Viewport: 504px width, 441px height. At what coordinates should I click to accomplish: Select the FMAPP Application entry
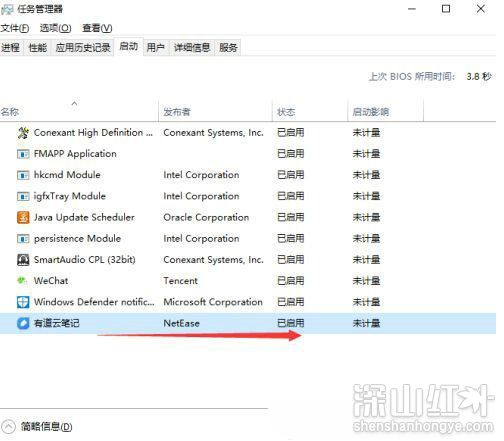[x=75, y=154]
